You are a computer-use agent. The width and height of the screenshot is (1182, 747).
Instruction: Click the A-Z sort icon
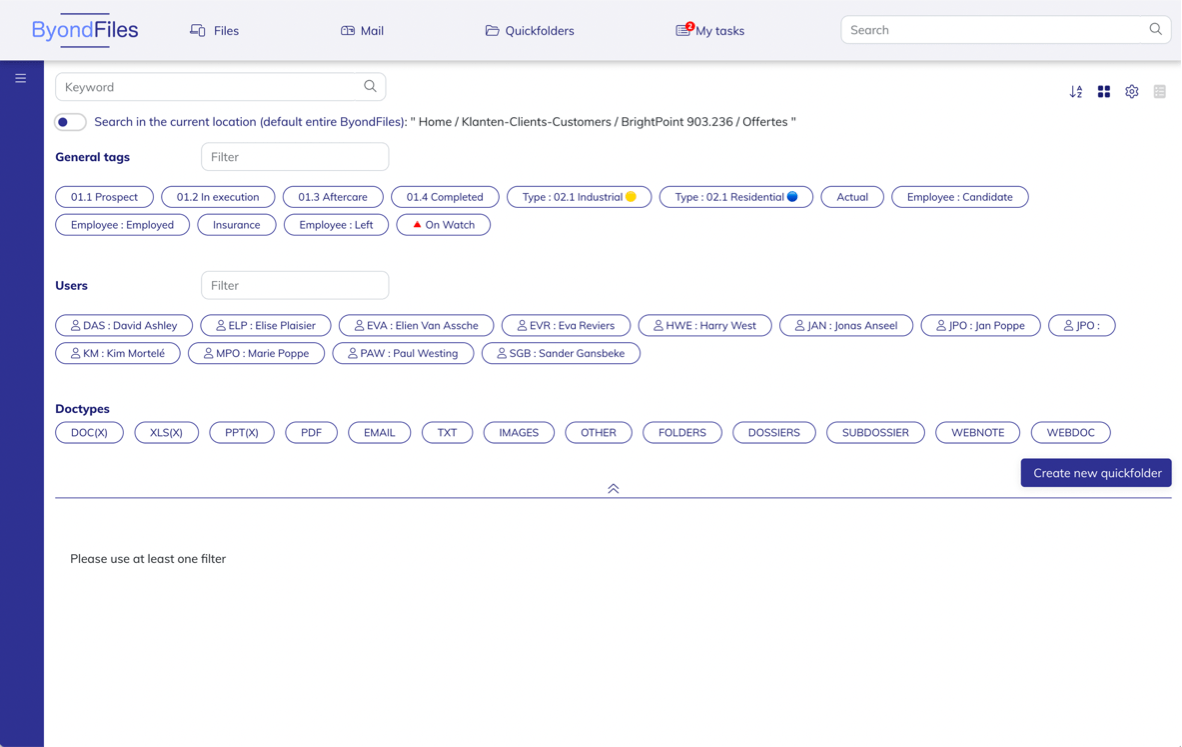pyautogui.click(x=1076, y=92)
